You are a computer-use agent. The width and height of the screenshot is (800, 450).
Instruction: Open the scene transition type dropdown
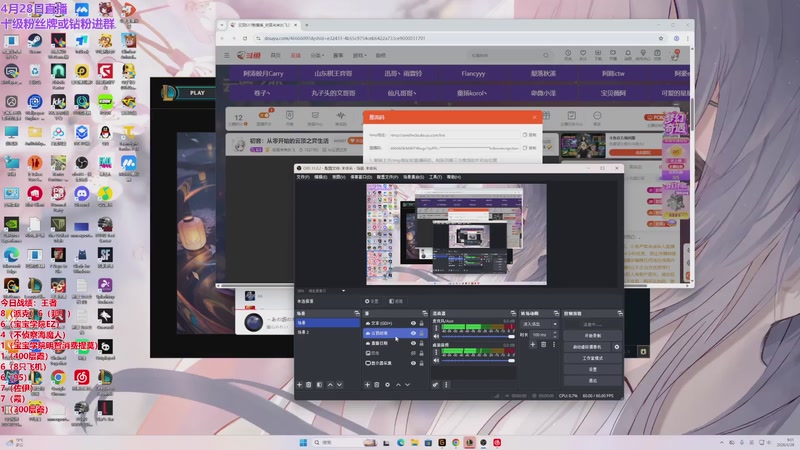[539, 324]
